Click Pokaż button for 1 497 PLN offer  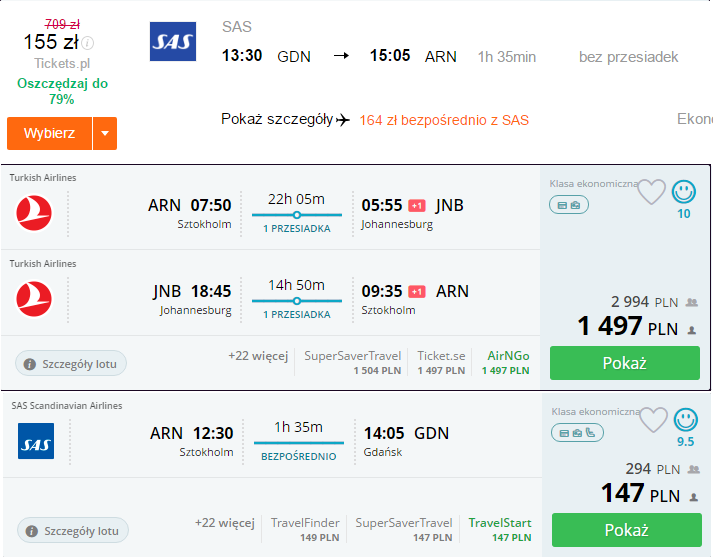624,363
